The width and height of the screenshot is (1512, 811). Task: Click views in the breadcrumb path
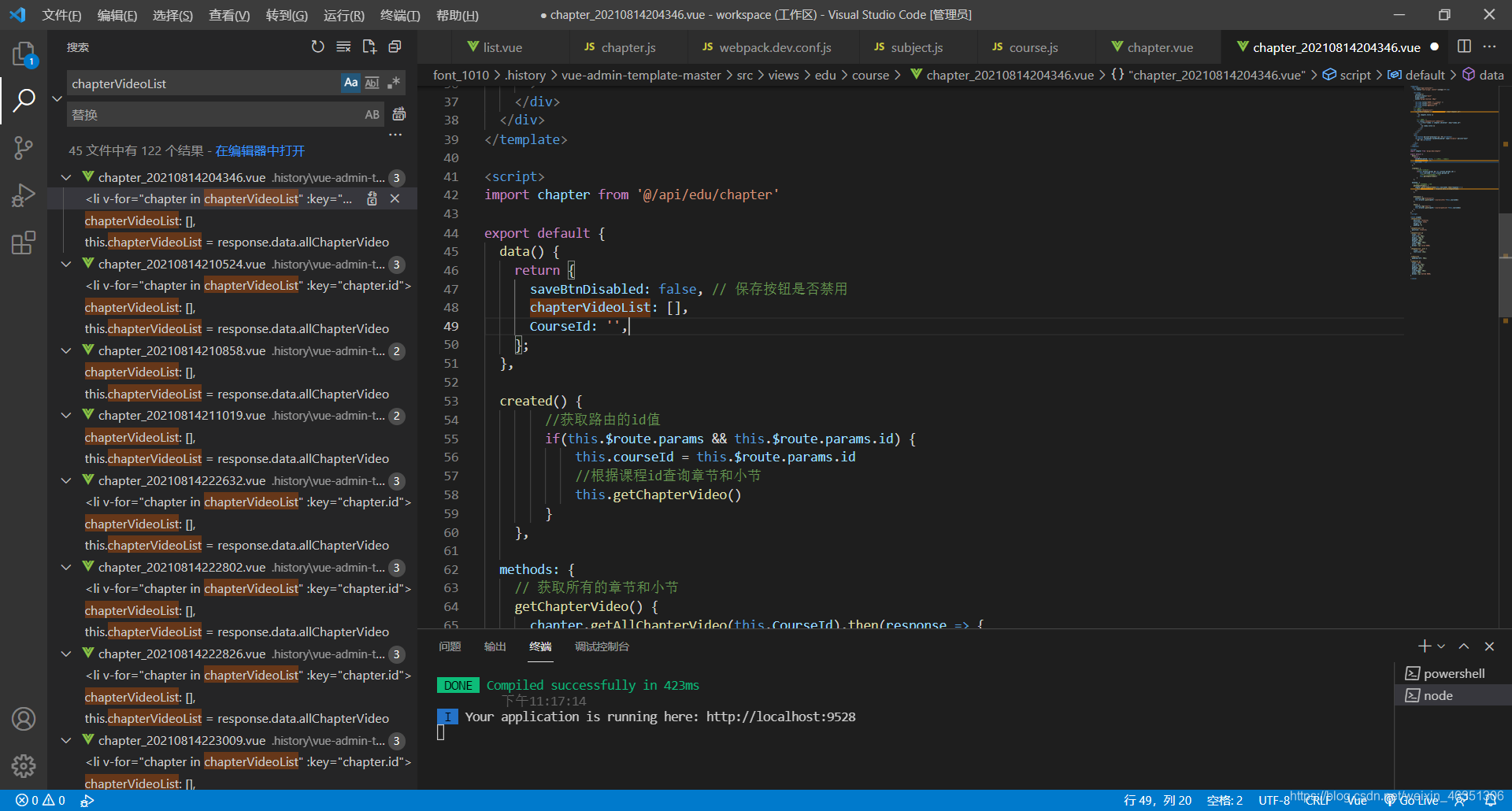pos(783,75)
